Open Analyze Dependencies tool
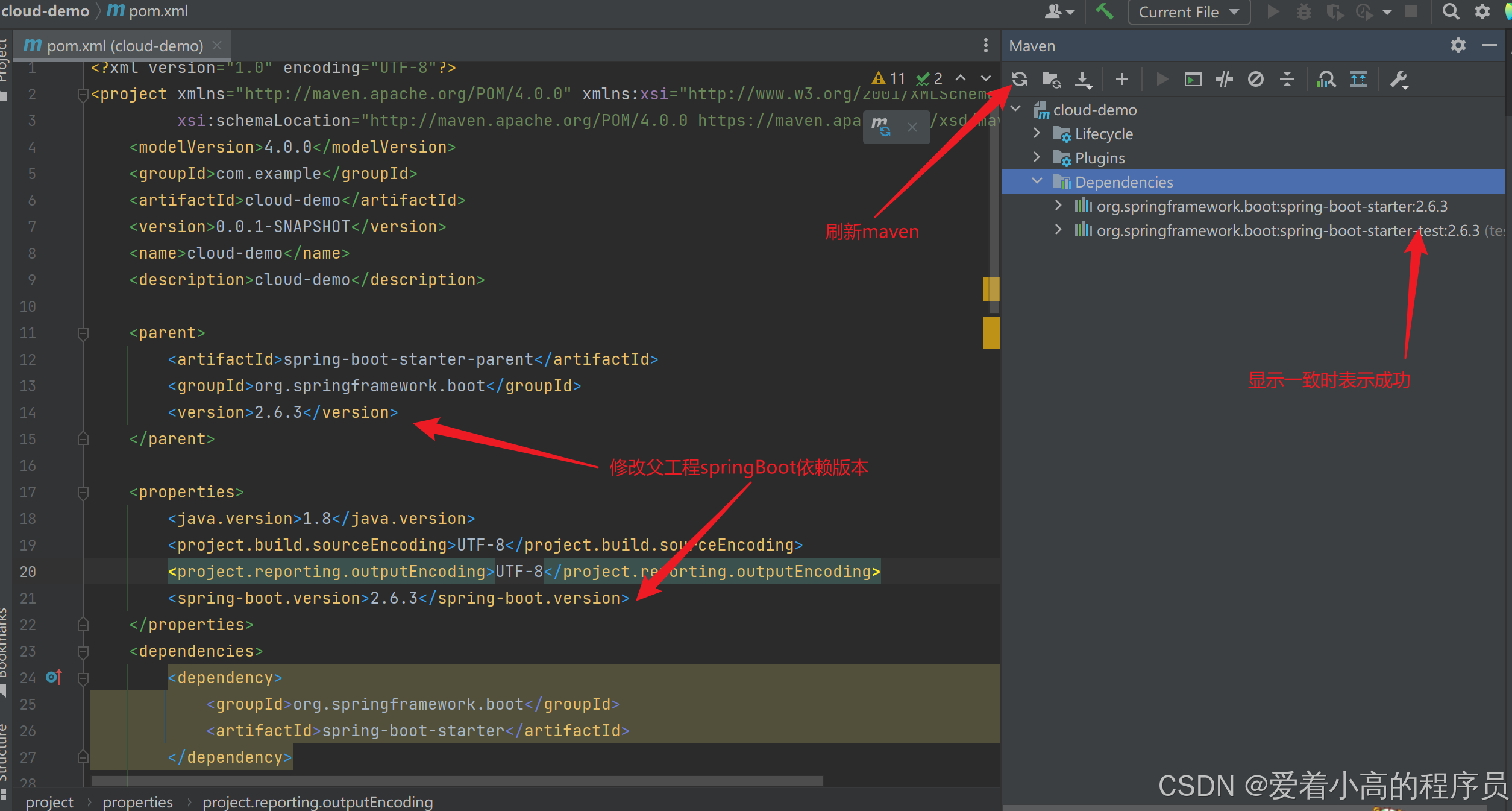1512x811 pixels. pyautogui.click(x=1326, y=79)
